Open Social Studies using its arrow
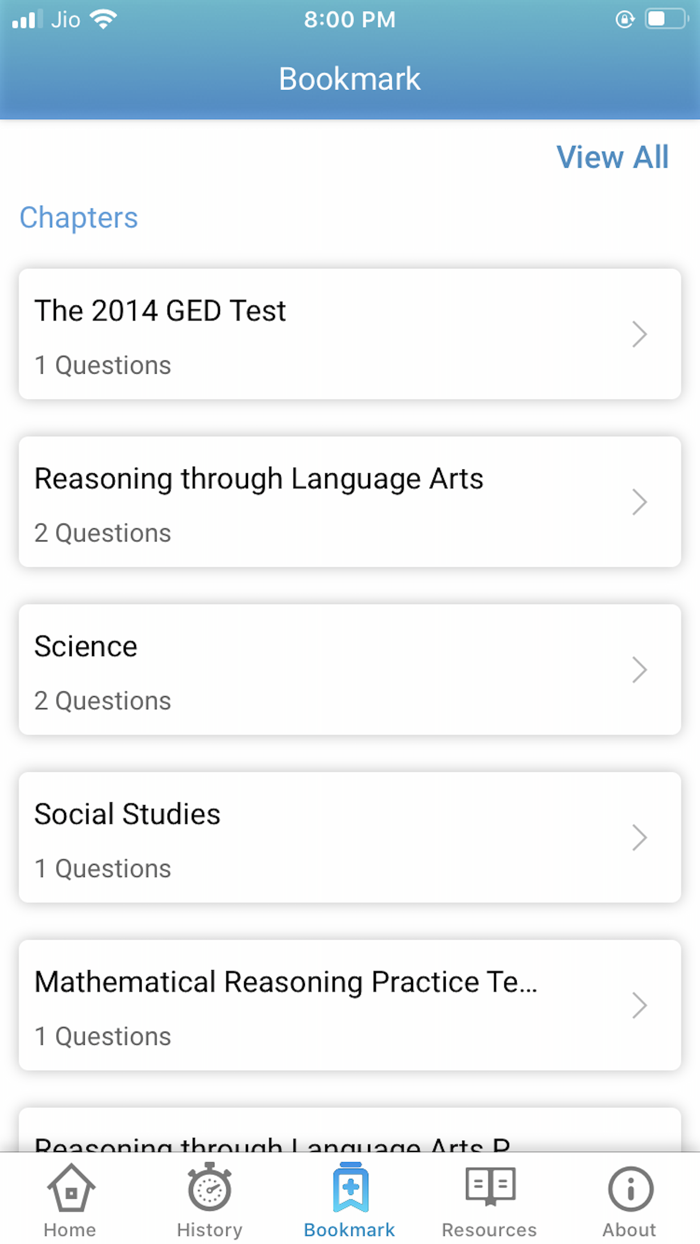Viewport: 700px width, 1244px height. pyautogui.click(x=639, y=838)
